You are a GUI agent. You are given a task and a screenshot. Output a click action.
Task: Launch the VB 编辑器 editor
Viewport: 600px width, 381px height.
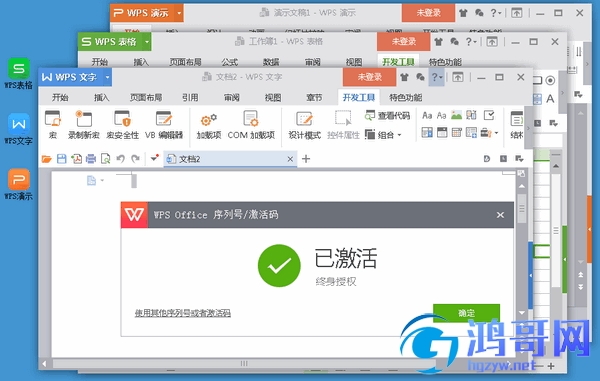coord(164,124)
